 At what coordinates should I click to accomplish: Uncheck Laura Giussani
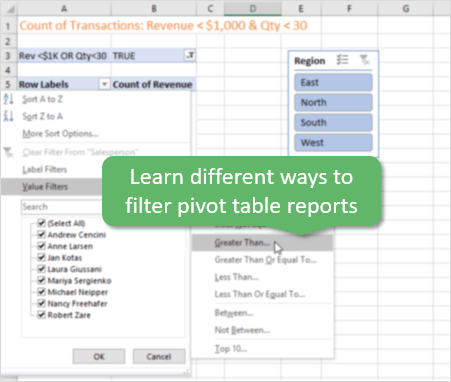[41, 269]
